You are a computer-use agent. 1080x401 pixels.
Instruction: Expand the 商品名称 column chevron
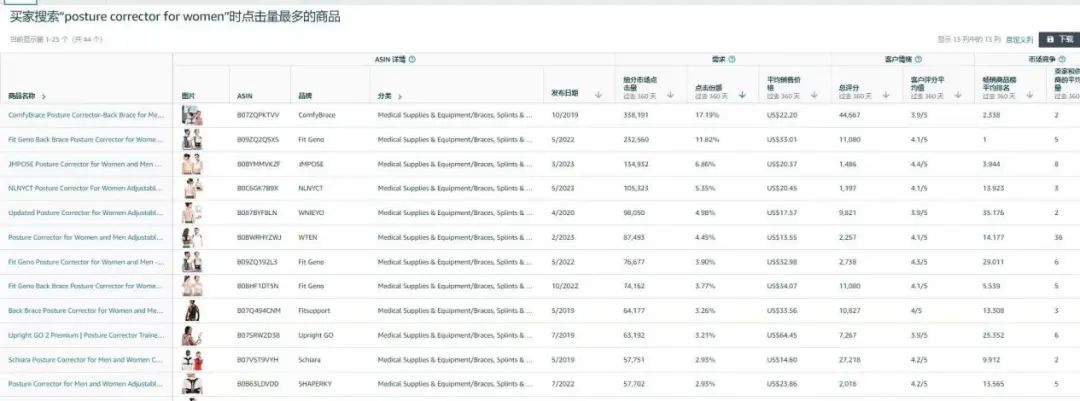44,96
